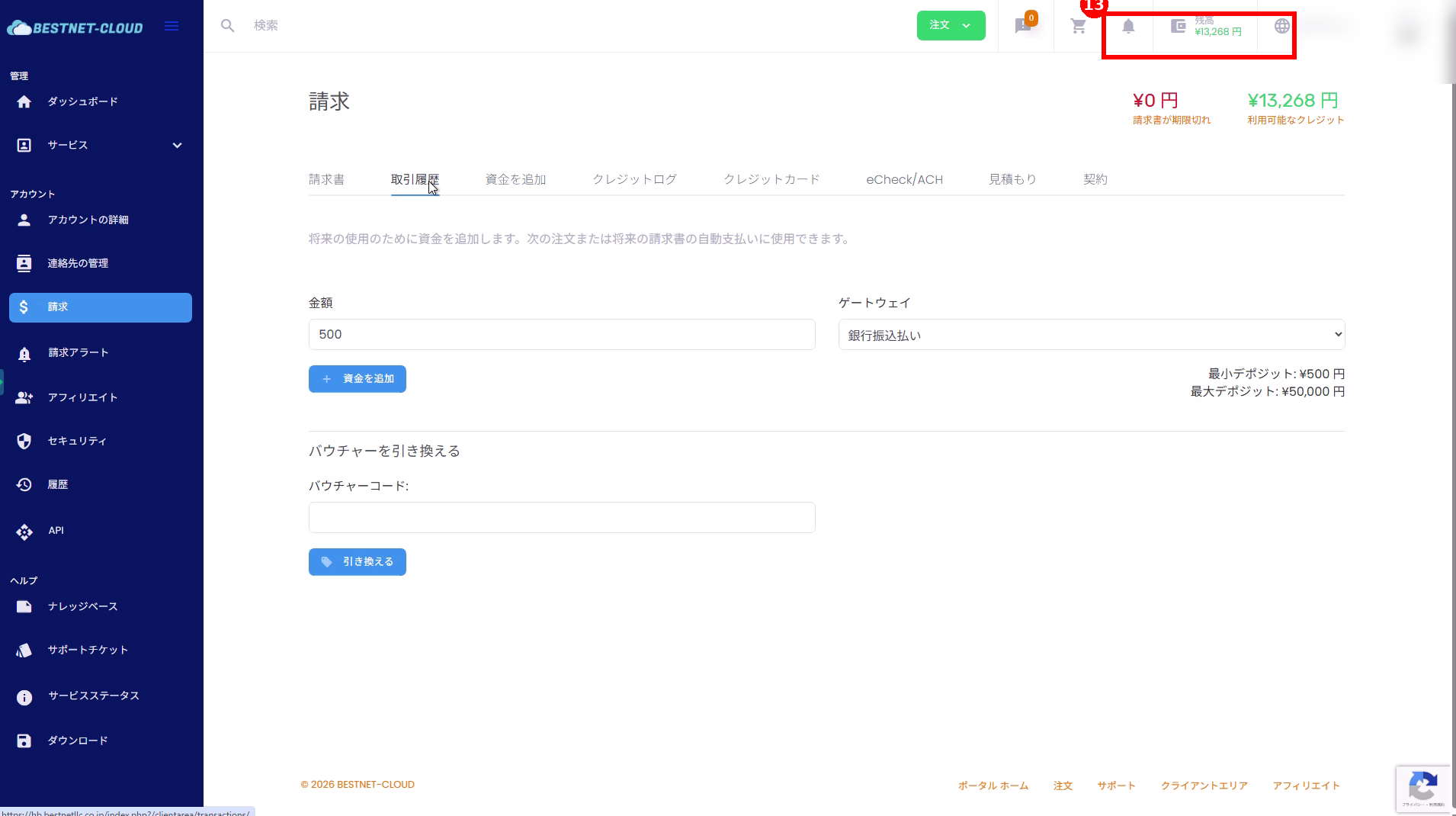Open the notifications bell icon
Screen dimensions: 1456x816
[1128, 26]
